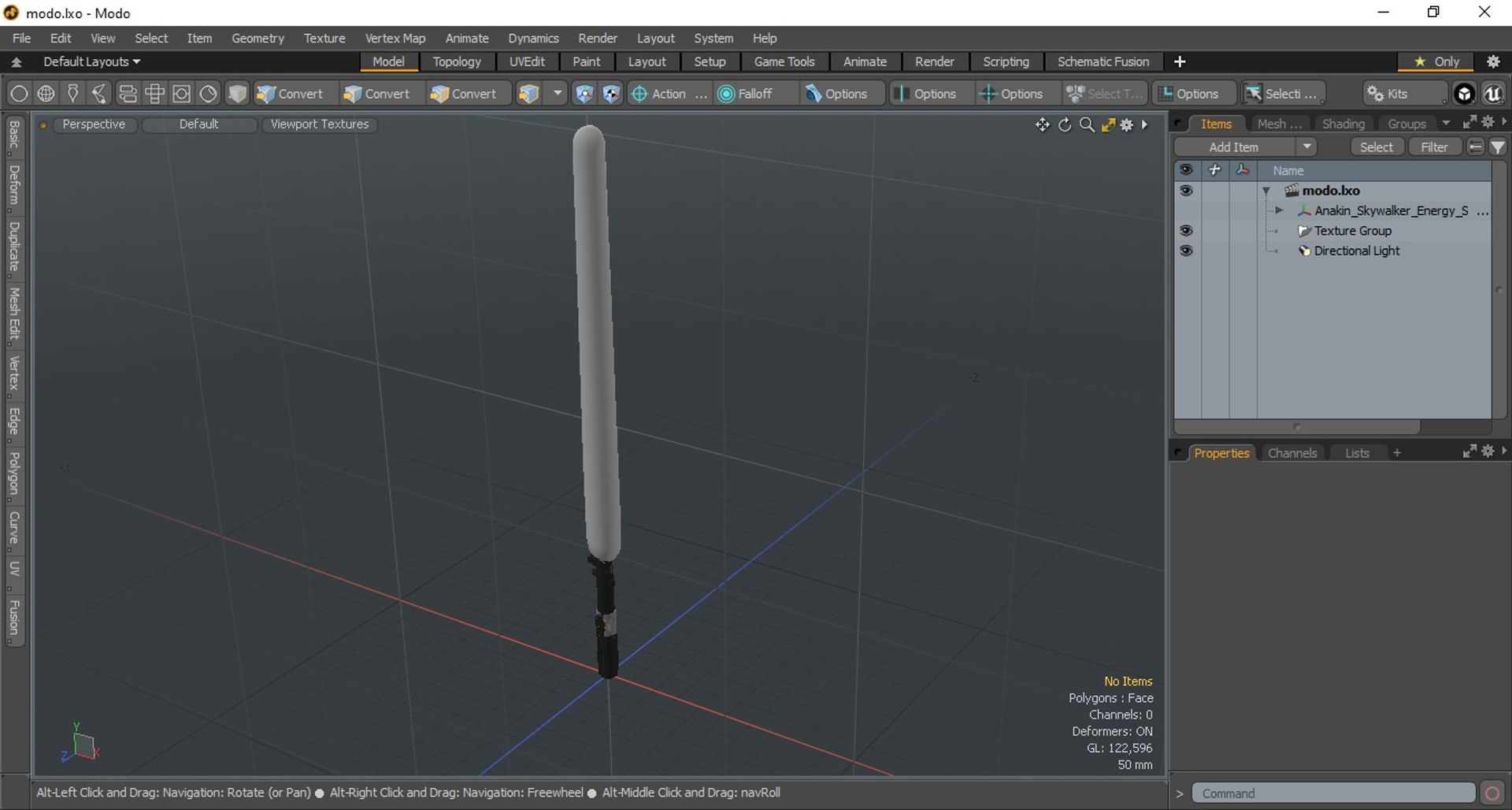Screen dimensions: 1512x810
Task: Add new layout tab with plus icon
Action: tap(1180, 61)
